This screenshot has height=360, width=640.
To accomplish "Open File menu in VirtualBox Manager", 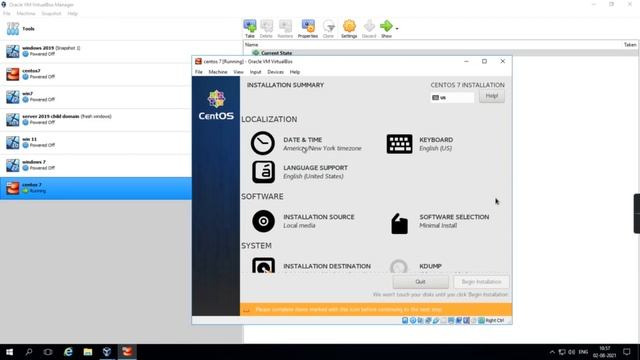I will pyautogui.click(x=7, y=13).
